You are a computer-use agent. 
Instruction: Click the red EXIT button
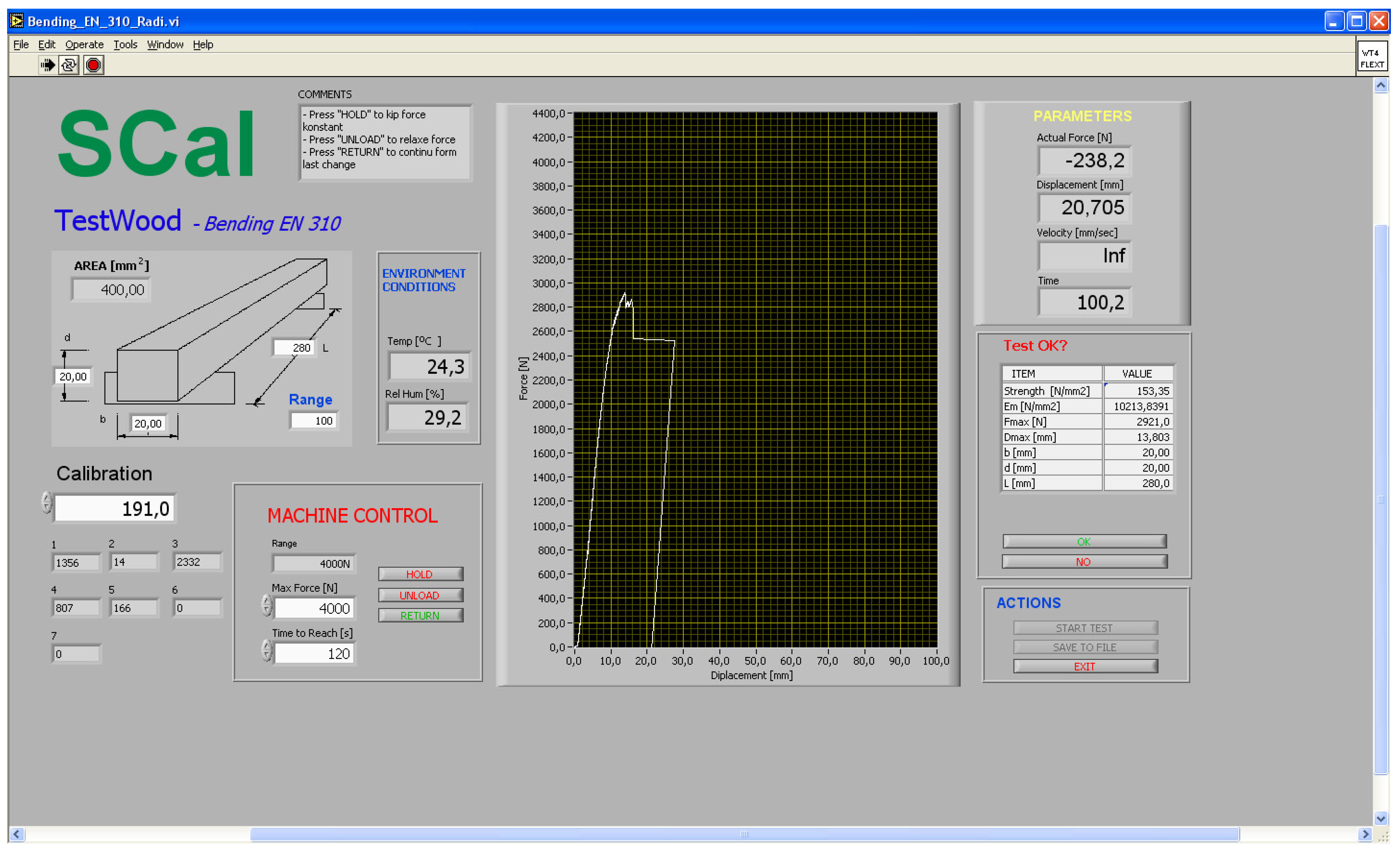tap(1085, 667)
